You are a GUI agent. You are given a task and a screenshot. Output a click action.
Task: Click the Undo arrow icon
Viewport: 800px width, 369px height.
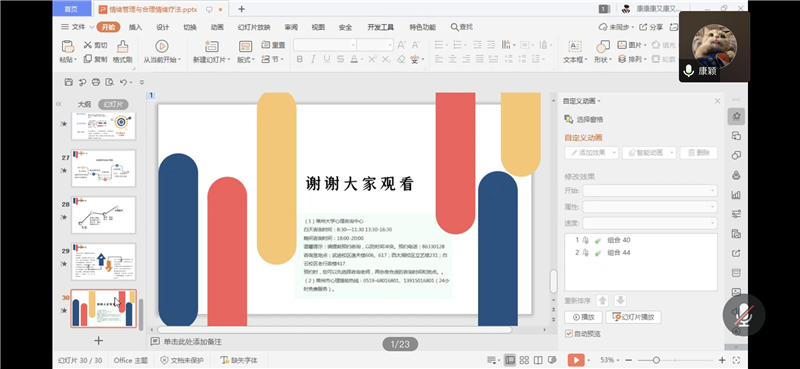coord(123,82)
